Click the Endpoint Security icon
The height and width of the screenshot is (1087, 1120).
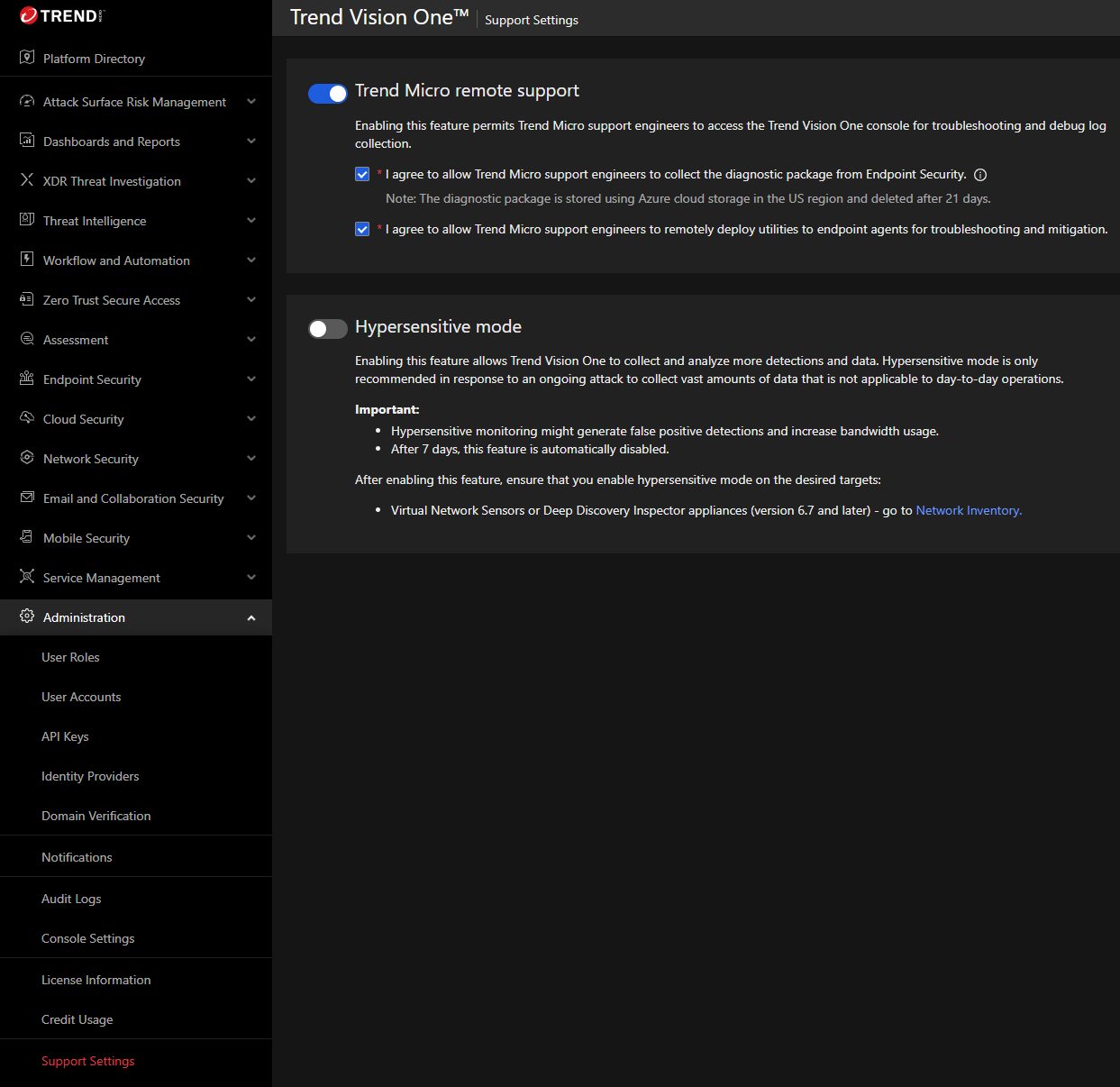coord(27,379)
